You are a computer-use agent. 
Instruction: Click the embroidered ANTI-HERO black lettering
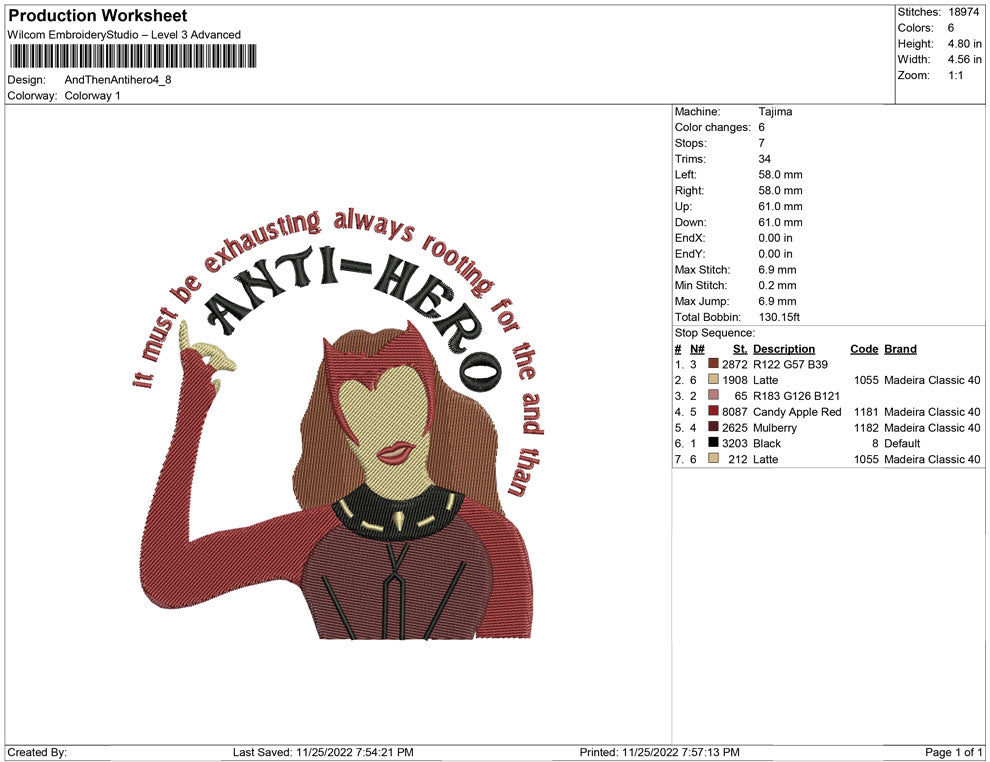tap(350, 300)
